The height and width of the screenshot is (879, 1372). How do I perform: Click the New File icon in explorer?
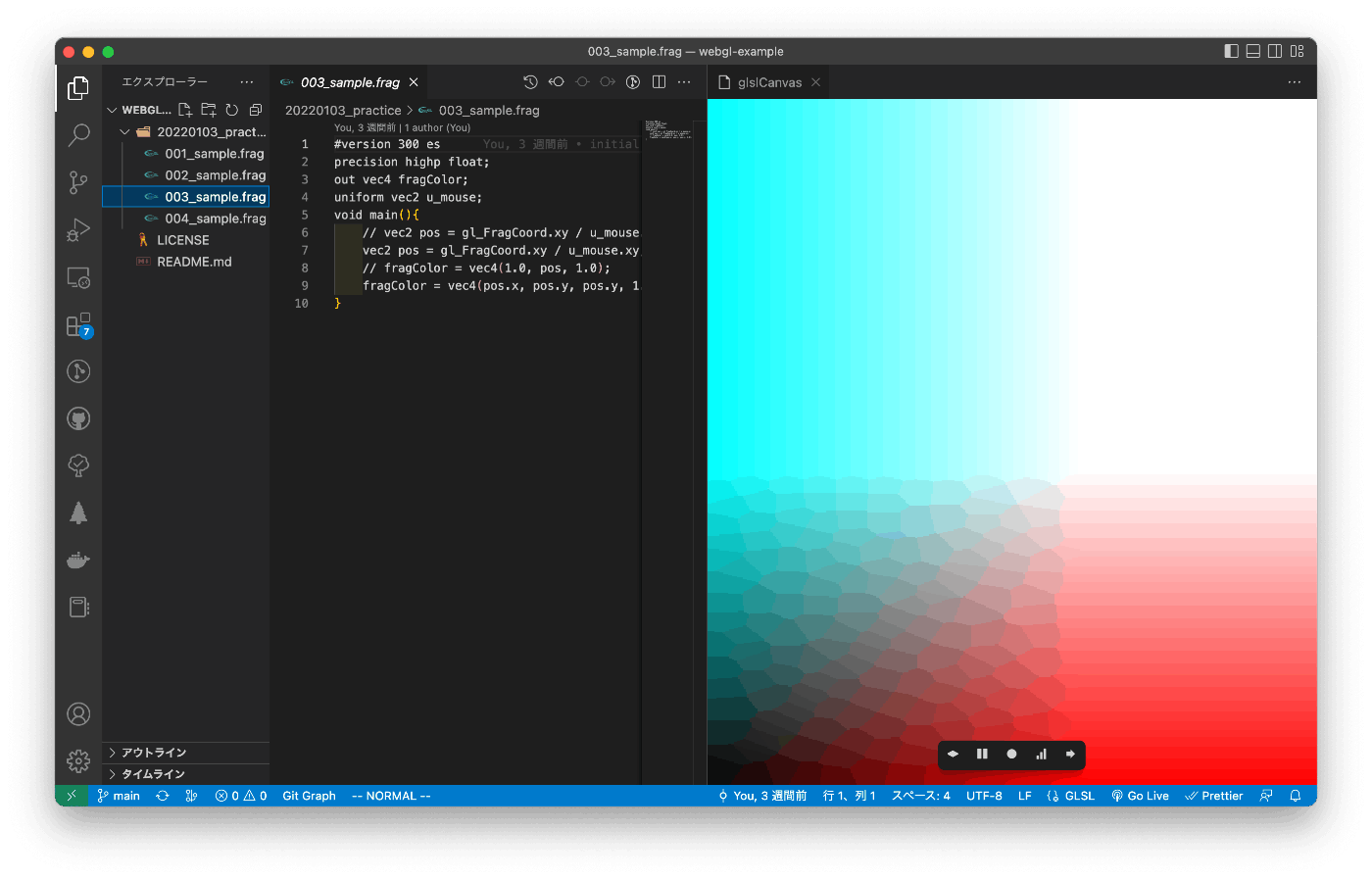point(185,110)
